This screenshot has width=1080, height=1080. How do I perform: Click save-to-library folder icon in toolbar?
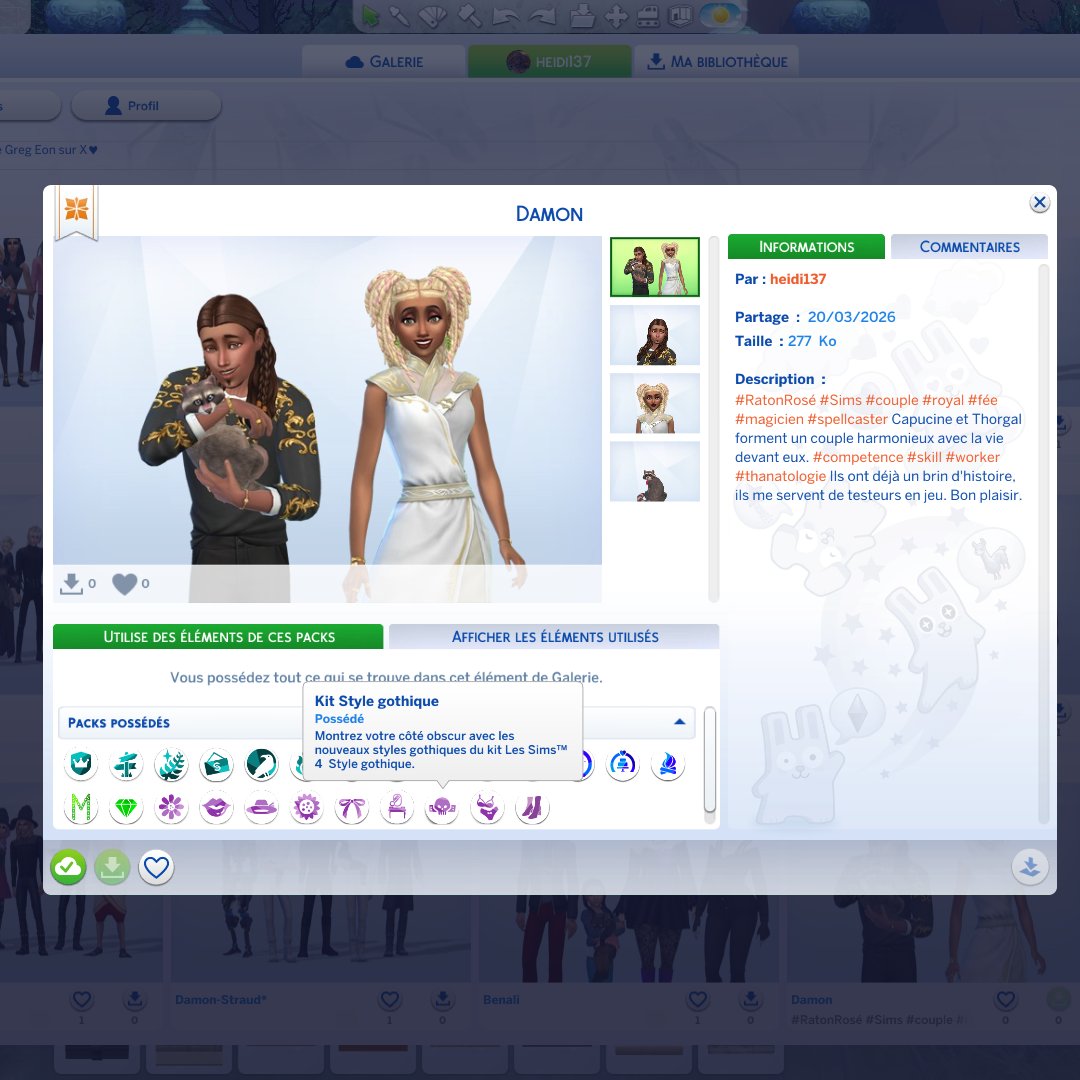point(582,17)
